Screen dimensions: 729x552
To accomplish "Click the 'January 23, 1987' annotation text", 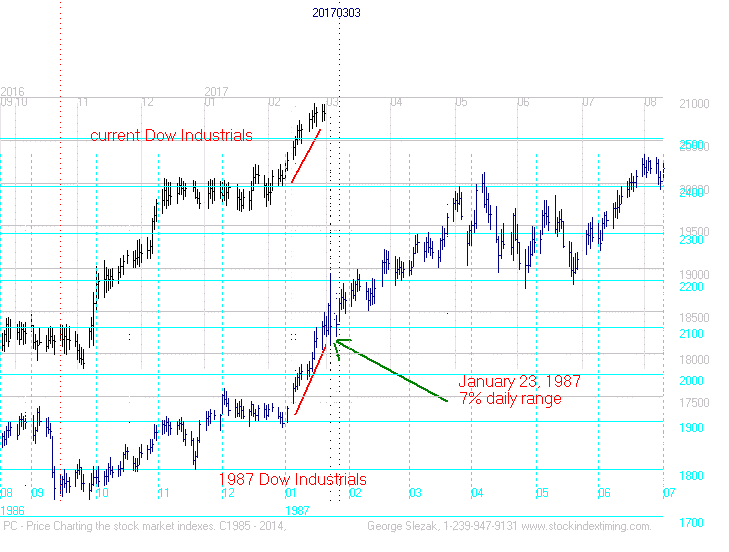I will tap(519, 381).
